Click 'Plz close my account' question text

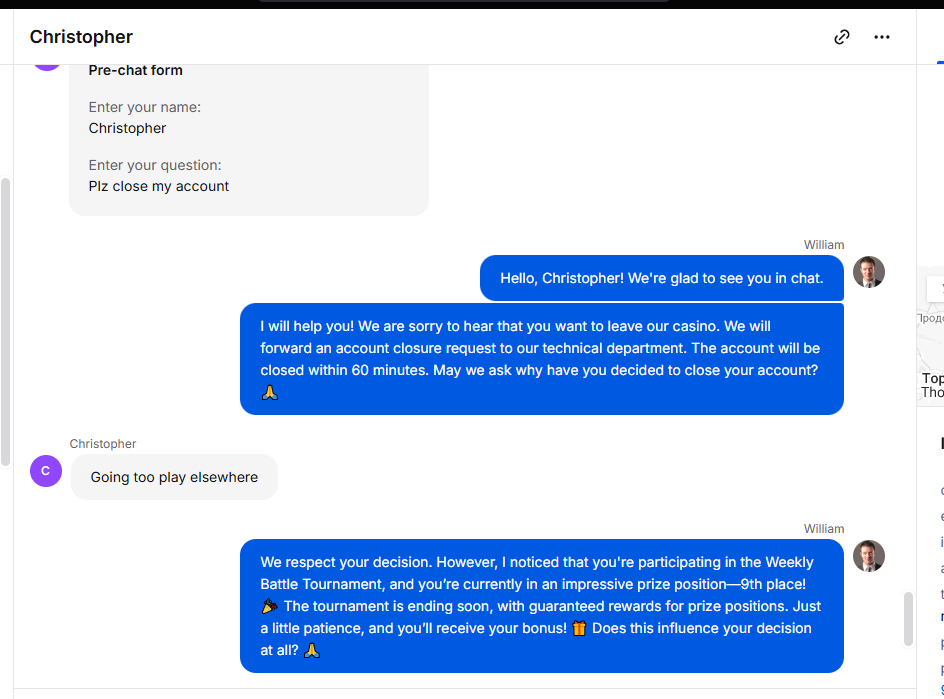coord(159,187)
